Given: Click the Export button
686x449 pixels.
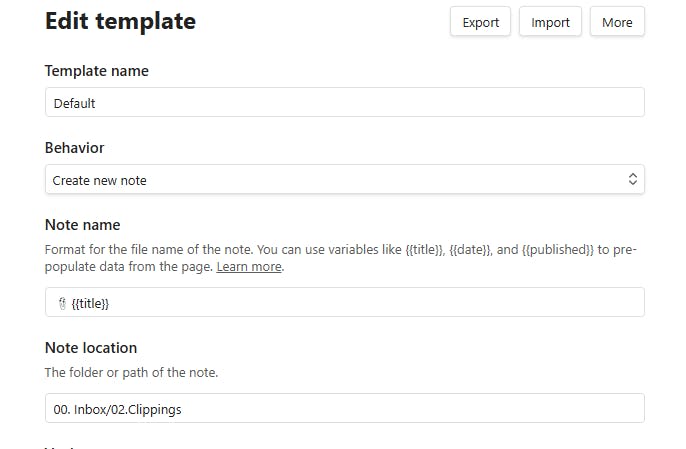Looking at the screenshot, I should tap(480, 22).
